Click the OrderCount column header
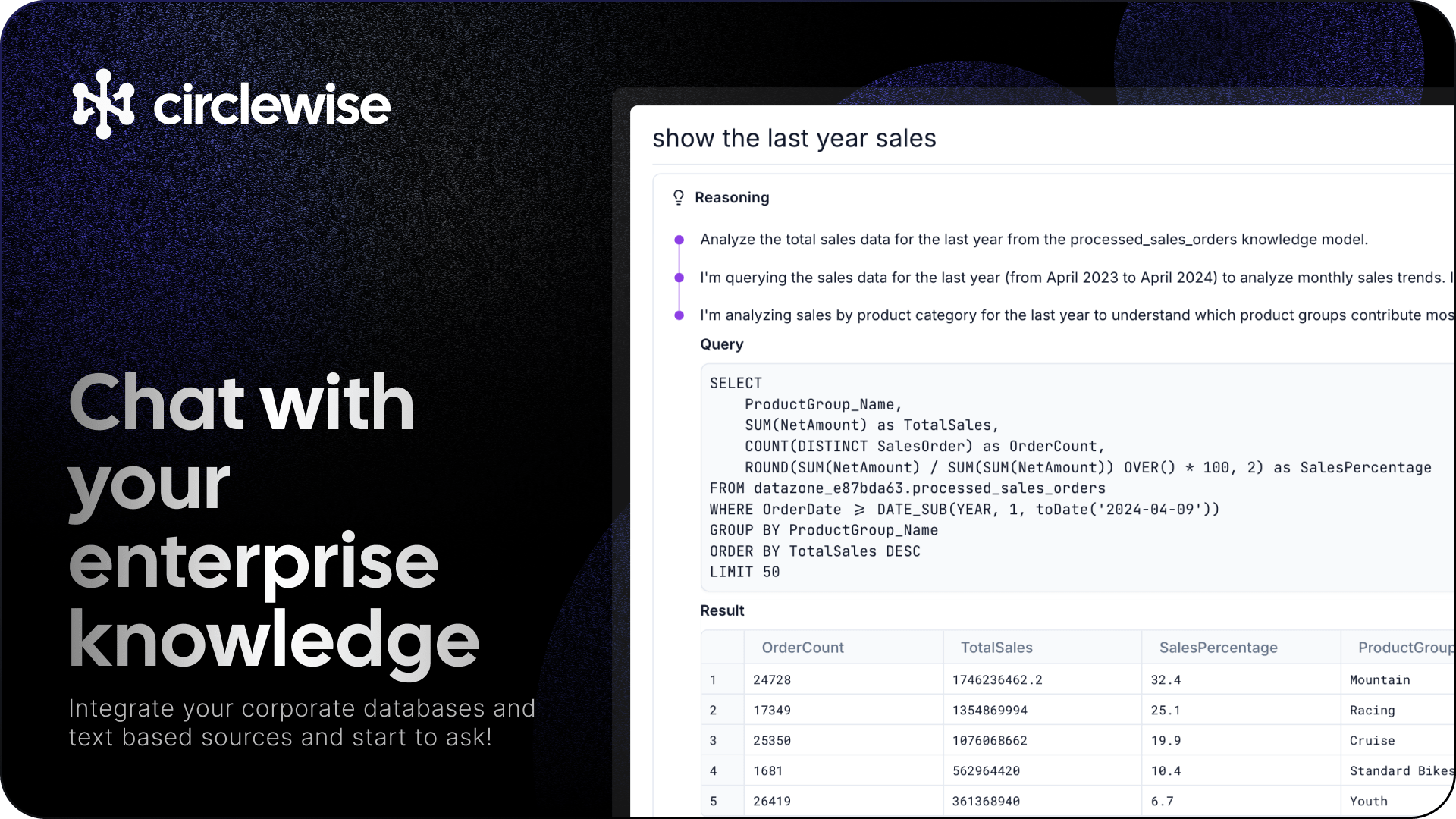Viewport: 1456px width, 819px height. click(802, 647)
